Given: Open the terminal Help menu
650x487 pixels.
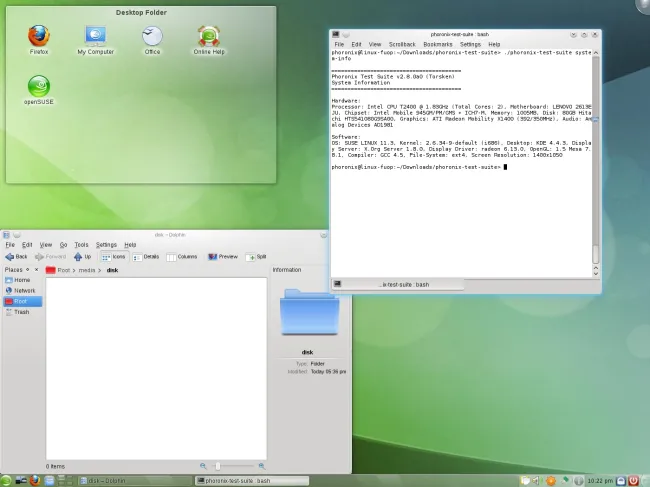Looking at the screenshot, I should 494,44.
